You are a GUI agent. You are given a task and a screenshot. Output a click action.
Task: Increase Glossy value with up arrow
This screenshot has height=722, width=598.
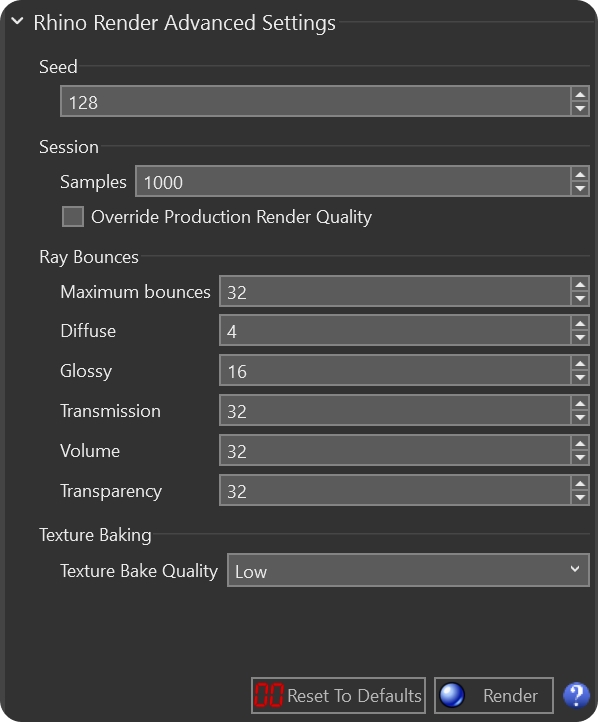[580, 364]
